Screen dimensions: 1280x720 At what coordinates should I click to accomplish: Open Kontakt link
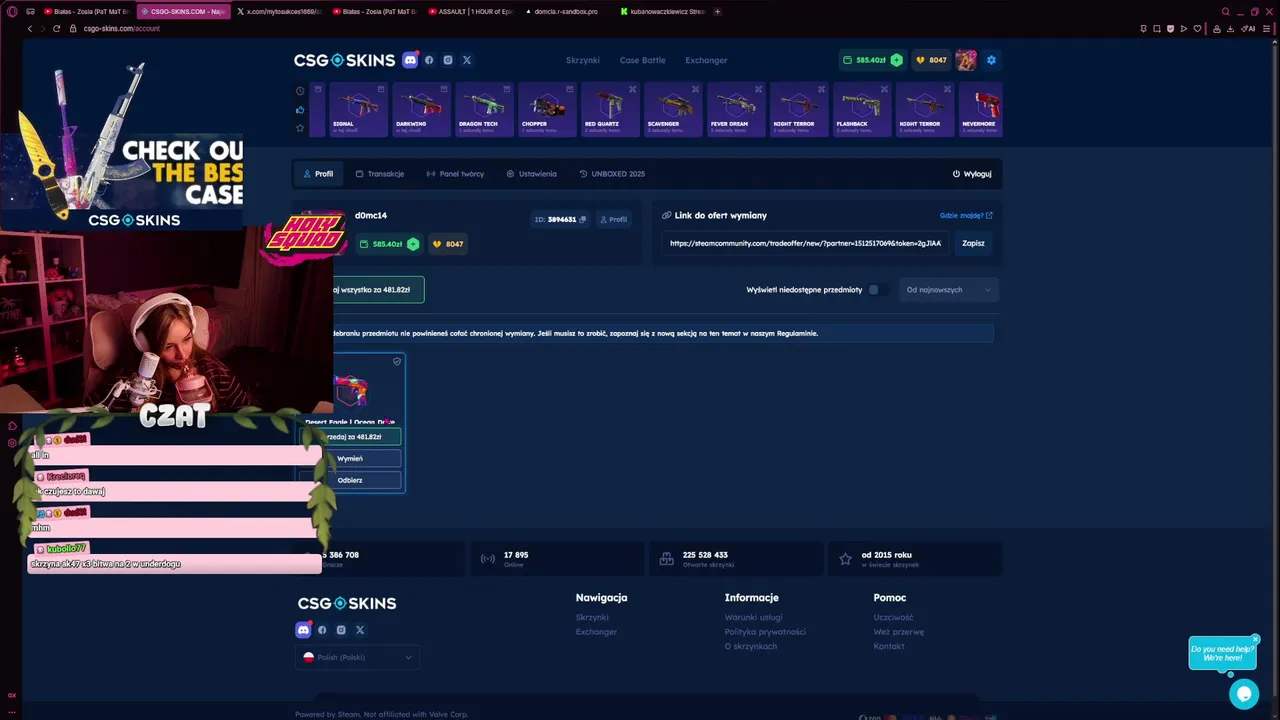889,646
